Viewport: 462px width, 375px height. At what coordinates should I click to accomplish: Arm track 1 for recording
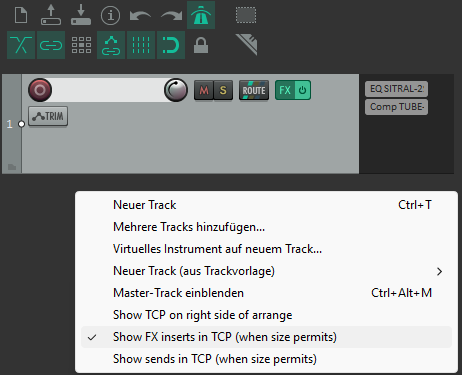tap(40, 90)
